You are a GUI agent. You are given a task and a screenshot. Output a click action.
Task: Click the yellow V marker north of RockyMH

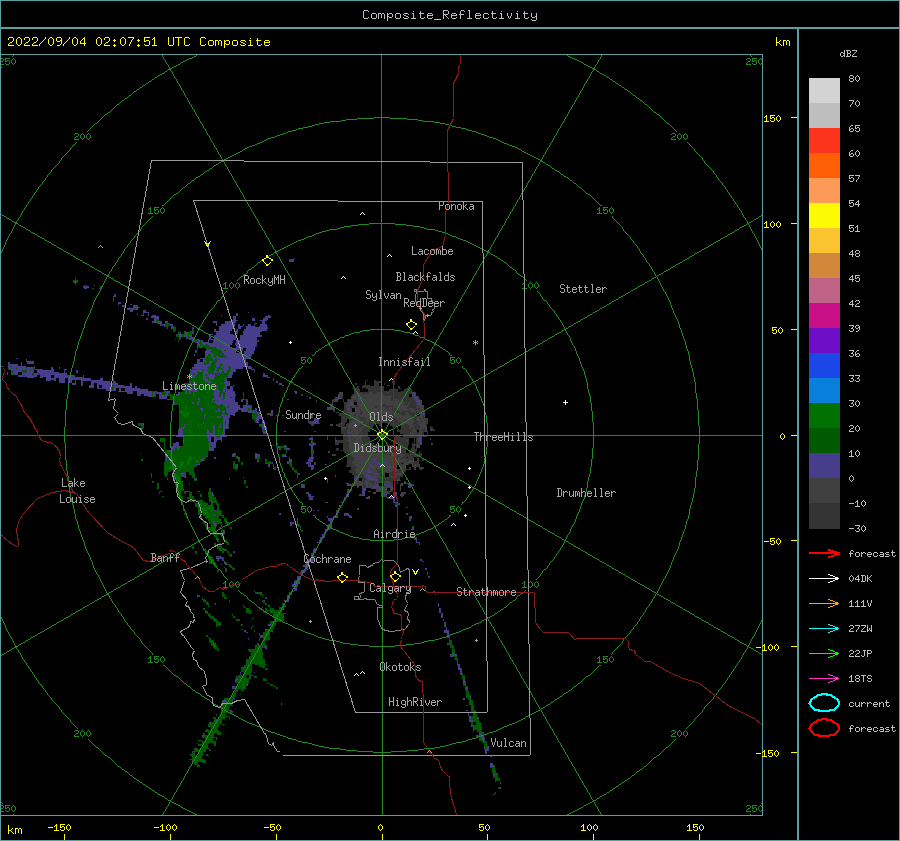coord(207,244)
